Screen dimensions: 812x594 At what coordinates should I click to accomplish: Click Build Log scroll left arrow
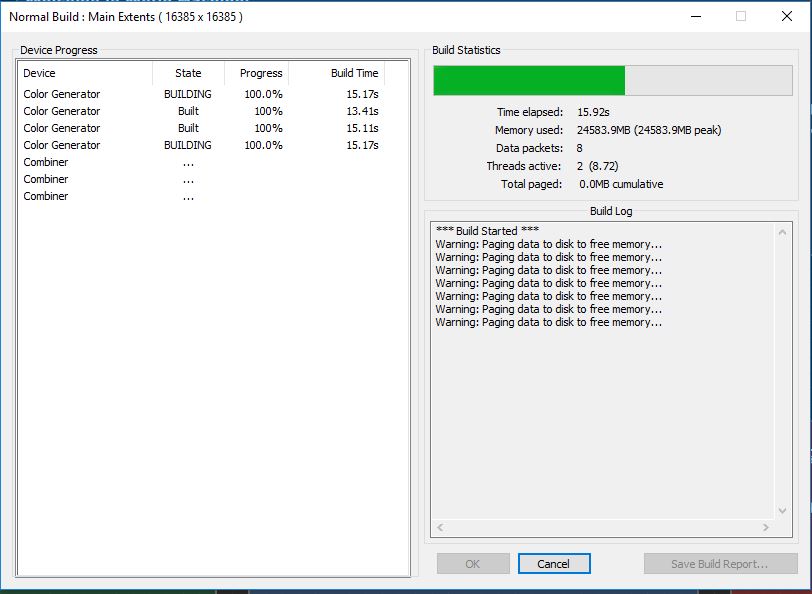[x=440, y=527]
